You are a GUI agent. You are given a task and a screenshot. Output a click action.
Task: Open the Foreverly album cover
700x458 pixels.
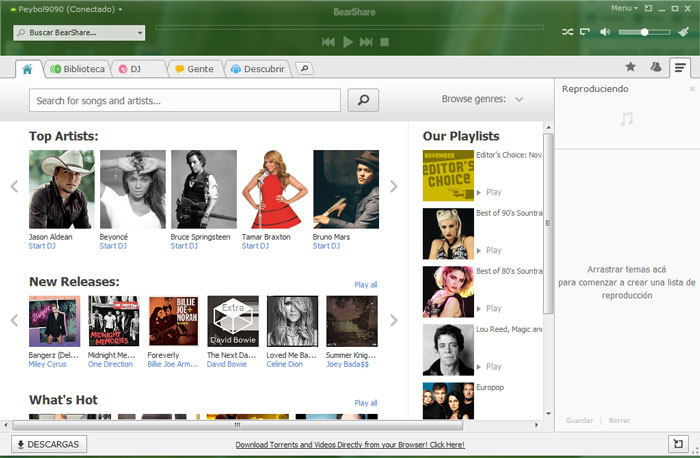[x=173, y=321]
